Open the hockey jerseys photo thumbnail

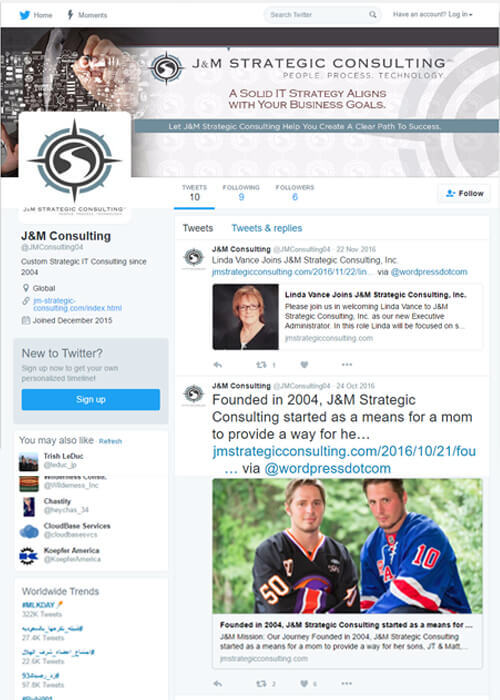[347, 546]
